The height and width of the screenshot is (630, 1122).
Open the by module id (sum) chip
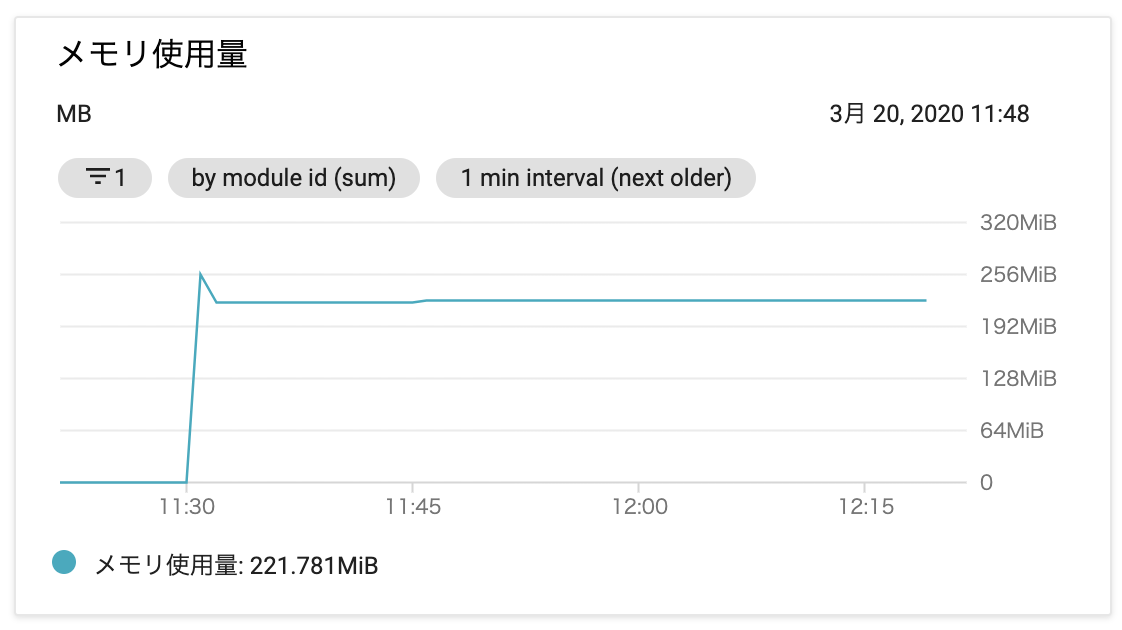coord(293,178)
